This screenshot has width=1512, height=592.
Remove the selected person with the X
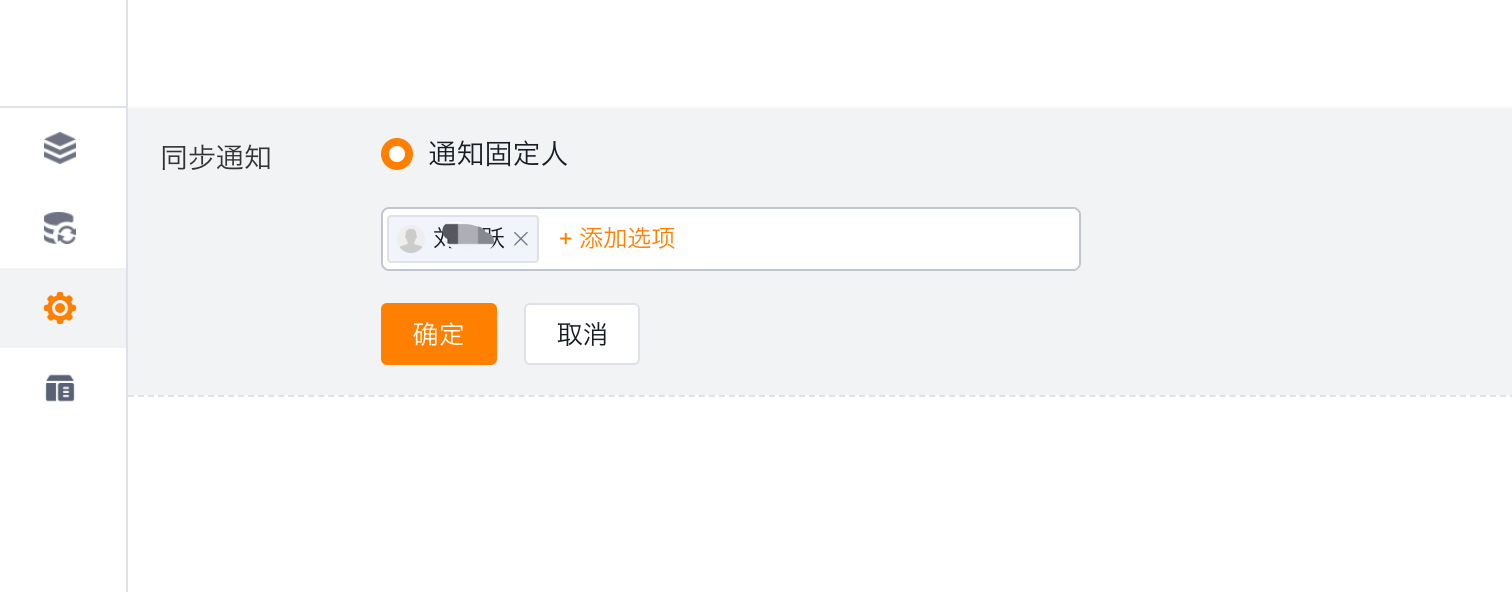coord(521,239)
